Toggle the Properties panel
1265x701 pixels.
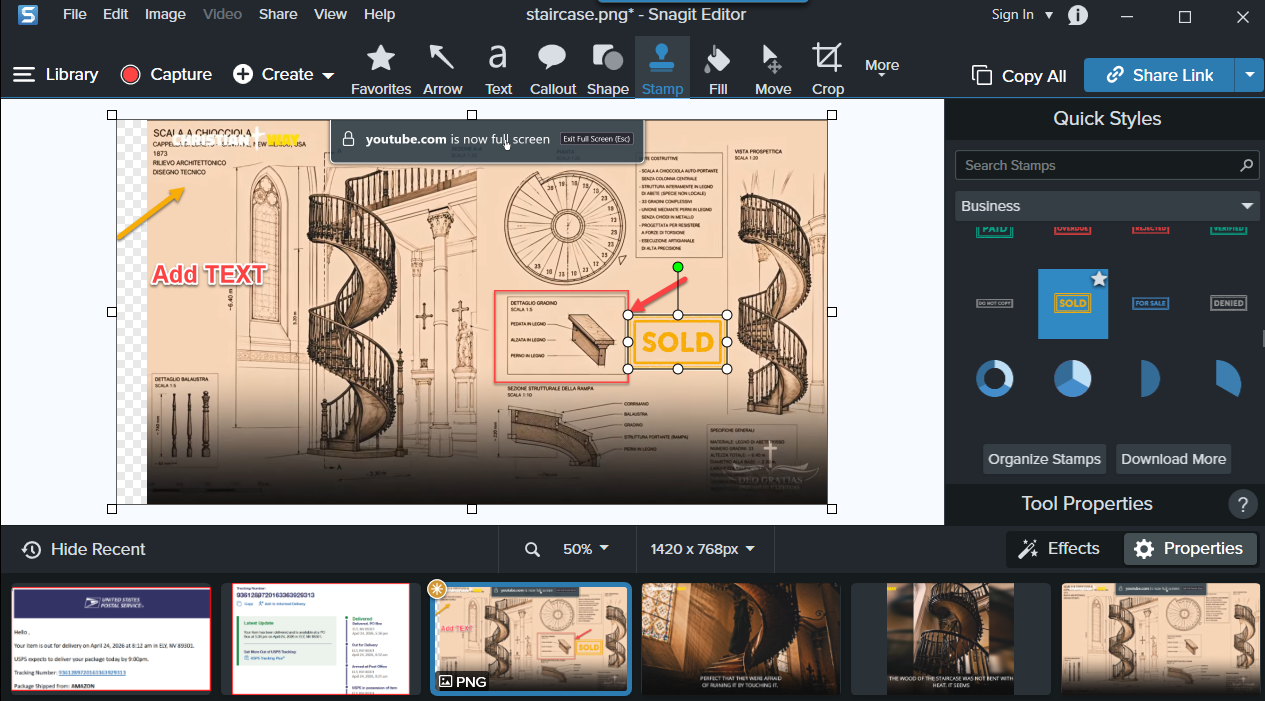[x=1189, y=548]
